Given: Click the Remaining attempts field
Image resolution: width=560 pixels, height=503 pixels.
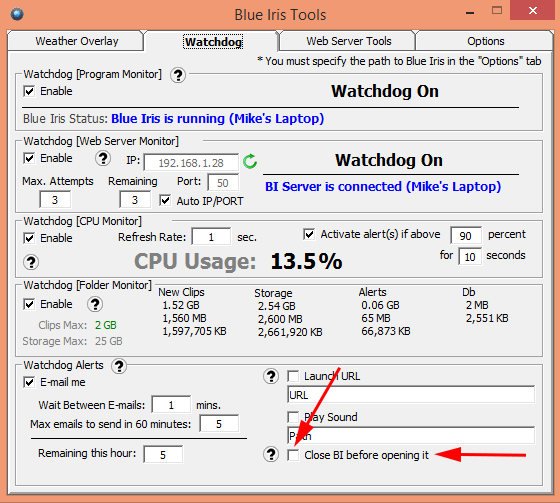Looking at the screenshot, I should click(x=135, y=200).
